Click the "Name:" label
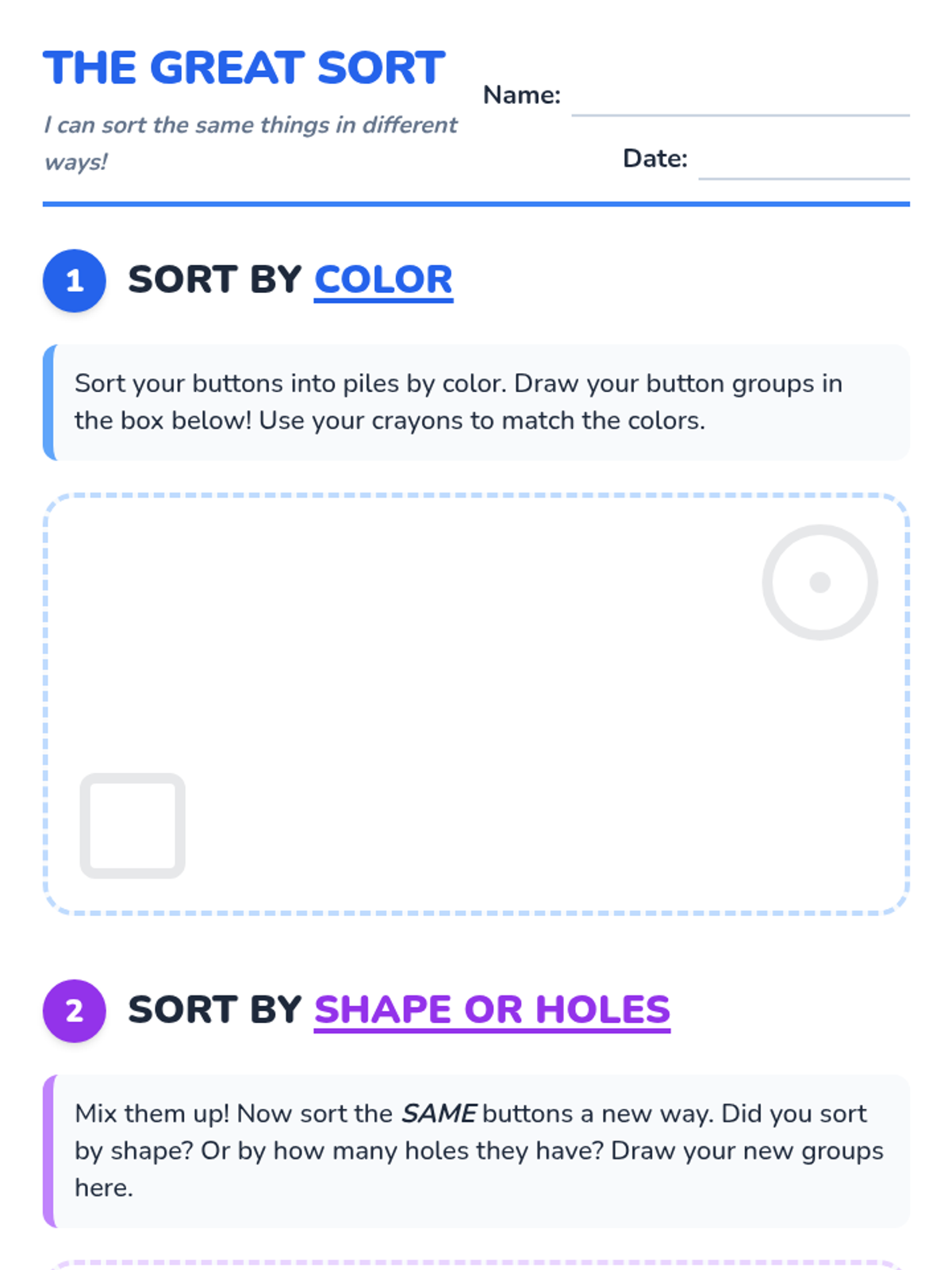The height and width of the screenshot is (1270, 952). point(522,95)
